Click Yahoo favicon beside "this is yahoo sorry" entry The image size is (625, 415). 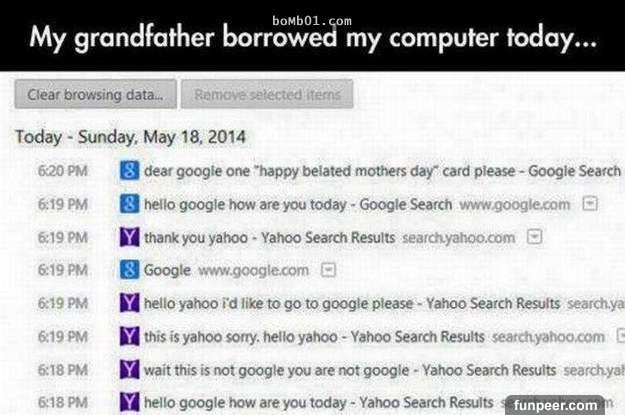click(x=128, y=336)
